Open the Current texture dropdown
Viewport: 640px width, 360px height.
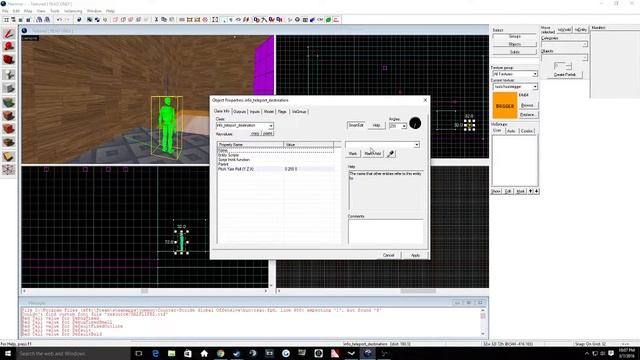point(535,87)
